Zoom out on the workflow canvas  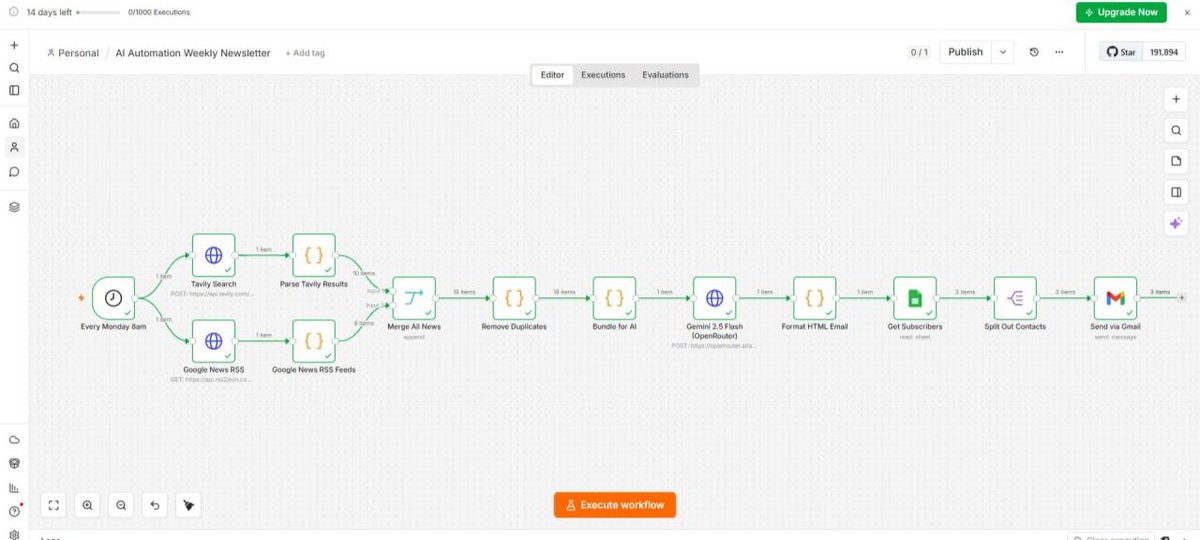[121, 506]
